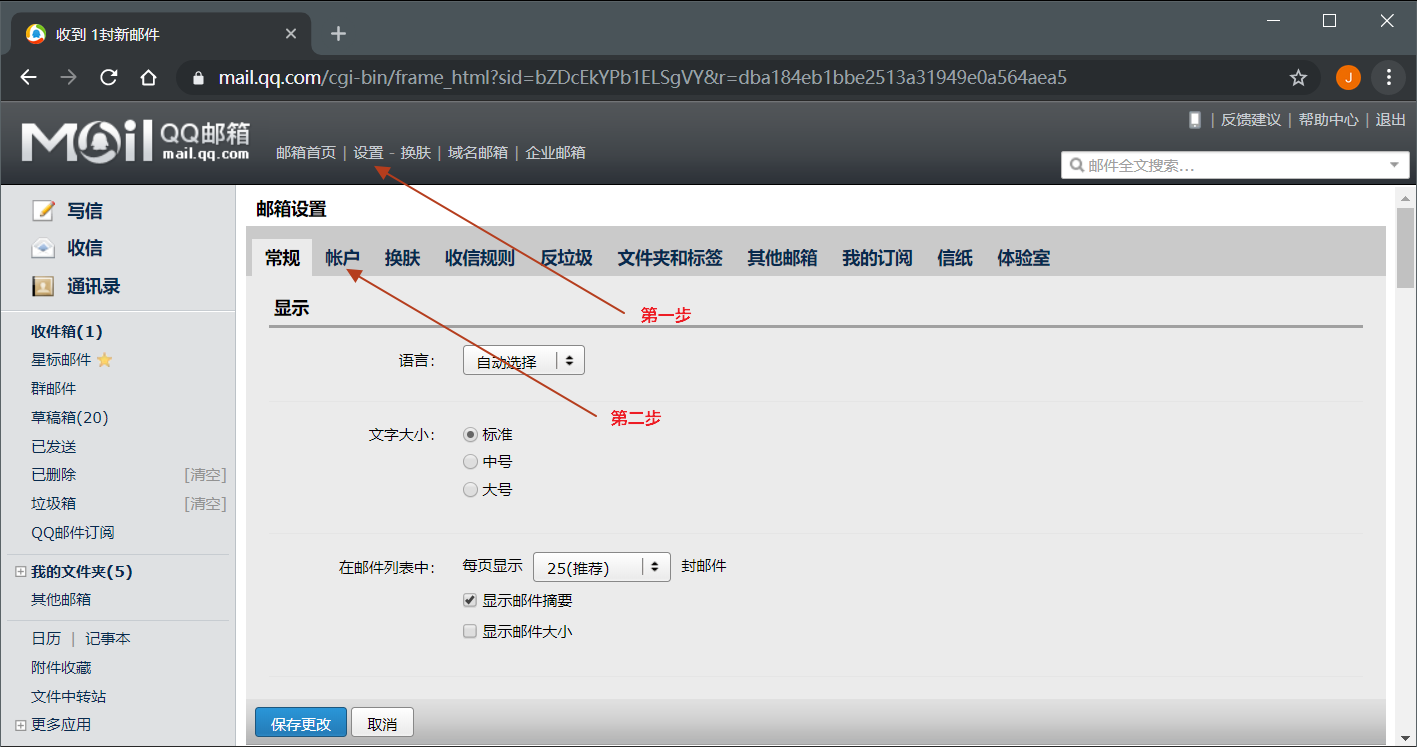The width and height of the screenshot is (1417, 747).
Task: Open 文件中转站
Action: click(x=69, y=697)
